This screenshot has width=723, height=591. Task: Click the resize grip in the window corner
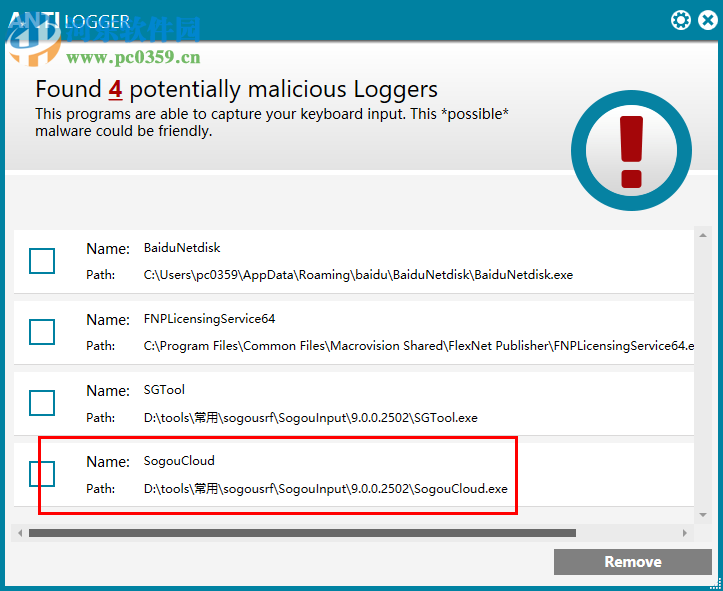[714, 583]
